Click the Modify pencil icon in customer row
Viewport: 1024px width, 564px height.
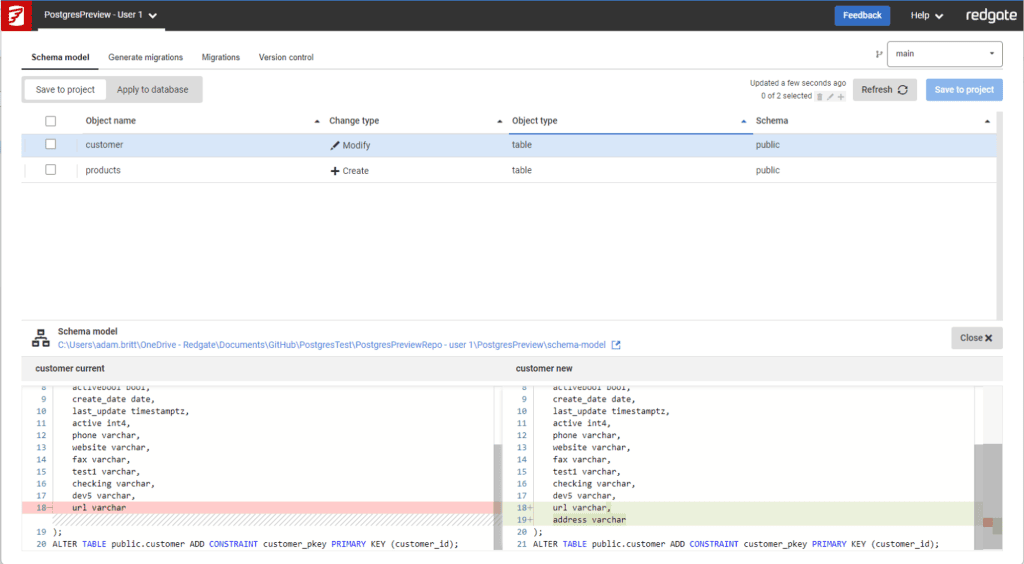pyautogui.click(x=335, y=145)
